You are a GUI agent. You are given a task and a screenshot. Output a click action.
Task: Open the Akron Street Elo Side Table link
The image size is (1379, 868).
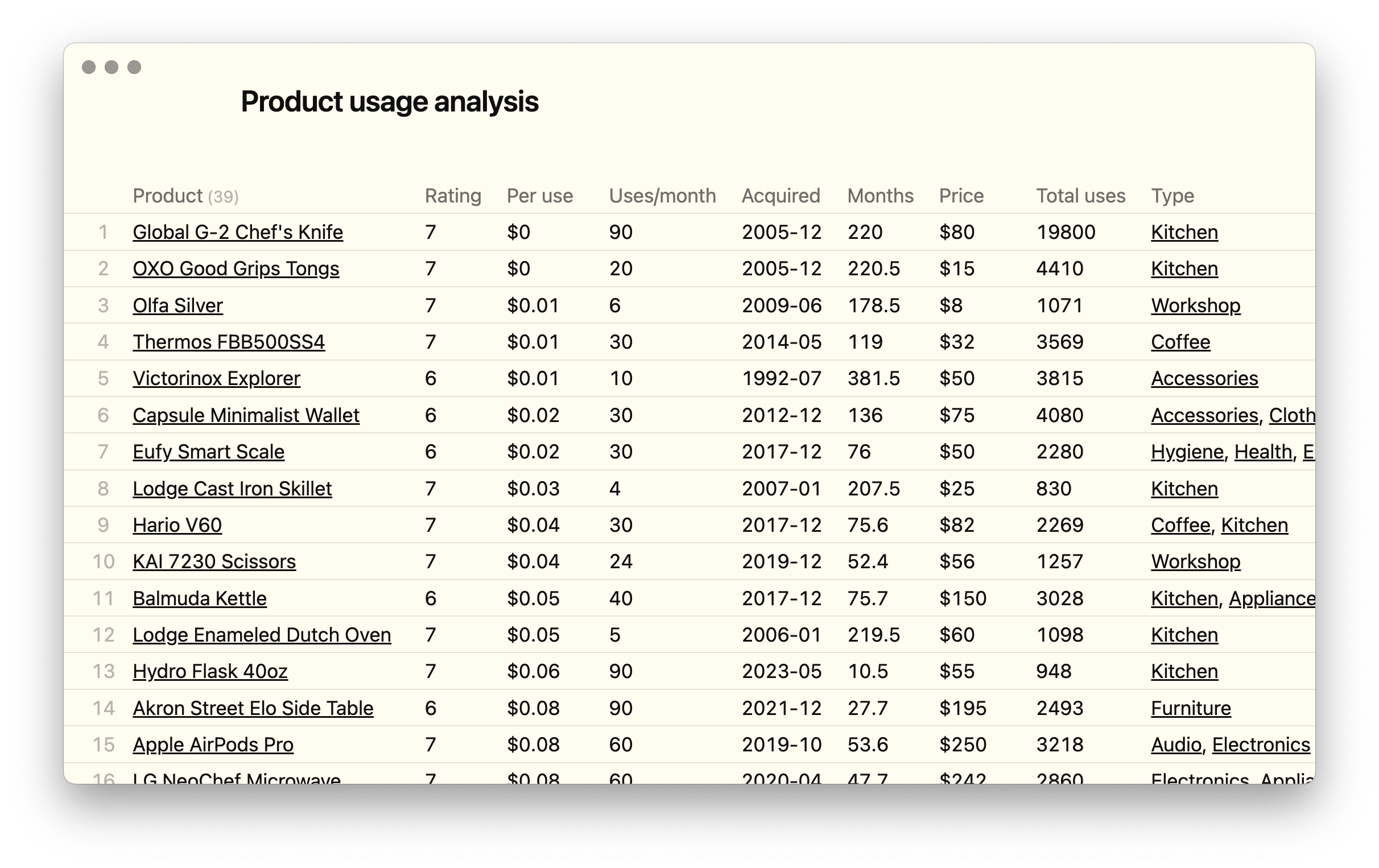(253, 708)
